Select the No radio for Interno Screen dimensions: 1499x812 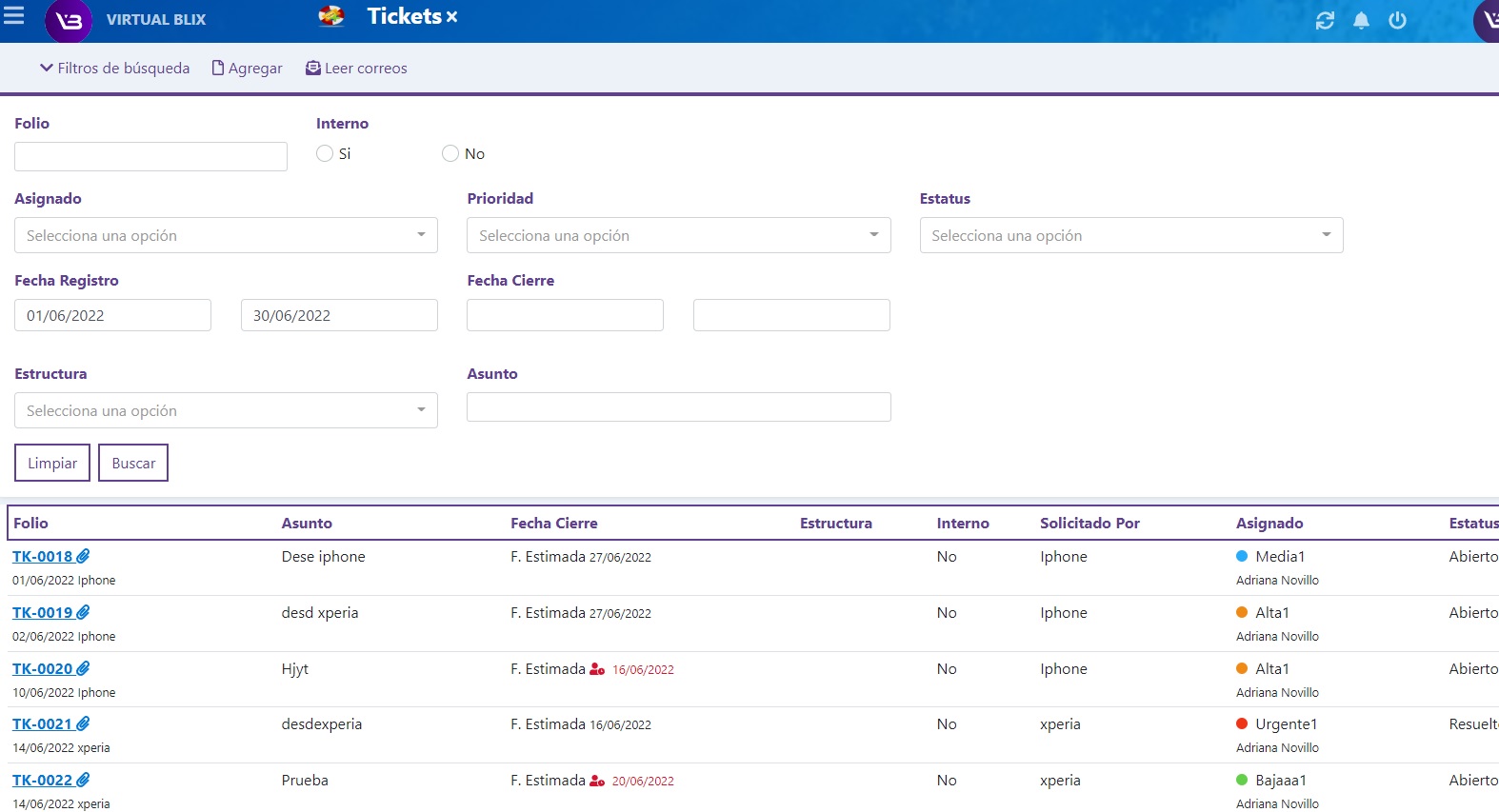[x=450, y=153]
